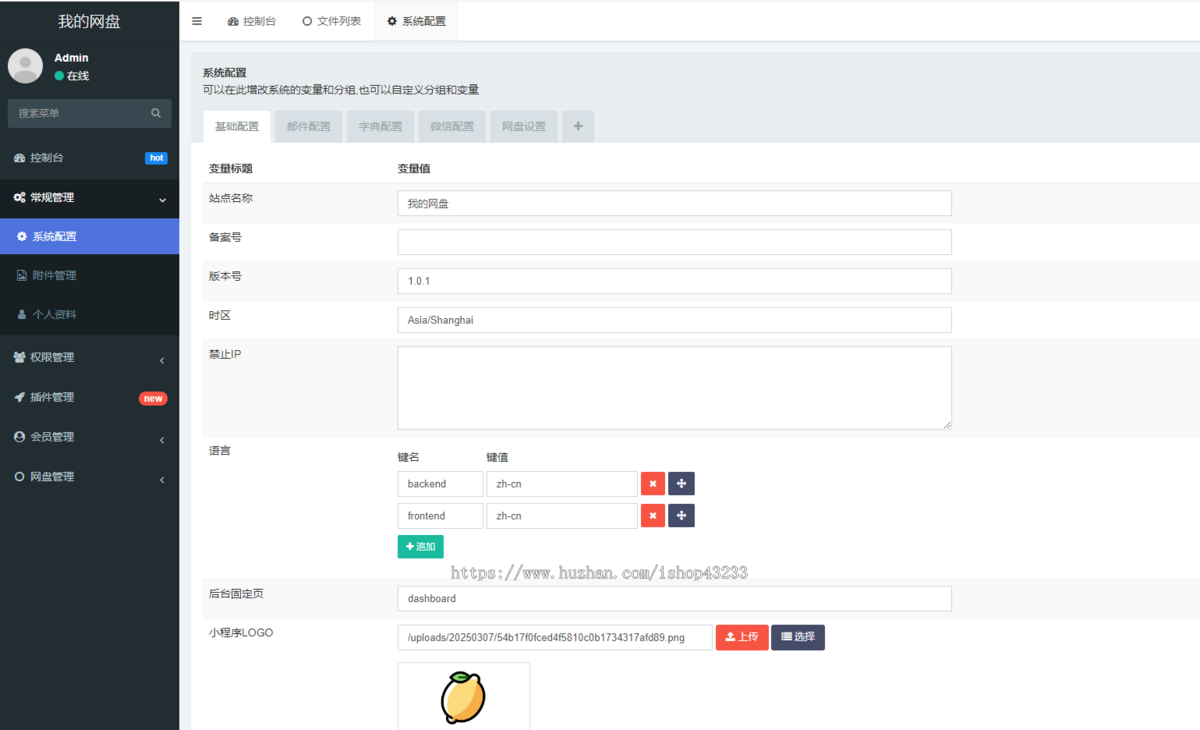This screenshot has height=730, width=1200.
Task: Click the 会员管理 user-circle icon
Action: point(19,437)
